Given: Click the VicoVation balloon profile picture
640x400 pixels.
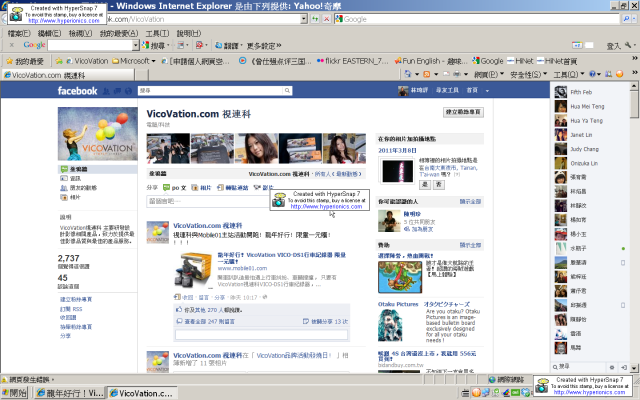Looking at the screenshot, I should point(98,134).
